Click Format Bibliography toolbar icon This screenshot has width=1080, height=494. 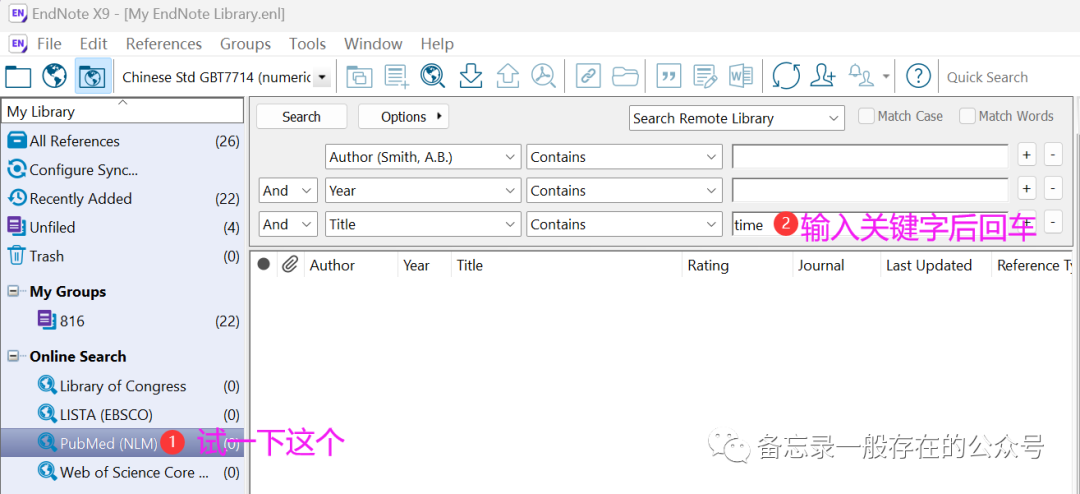click(x=705, y=76)
